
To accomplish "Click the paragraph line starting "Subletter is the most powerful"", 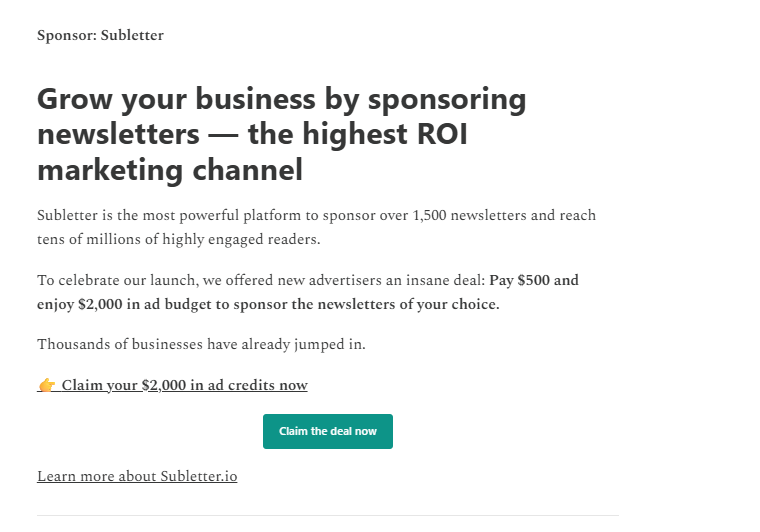I will 316,215.
